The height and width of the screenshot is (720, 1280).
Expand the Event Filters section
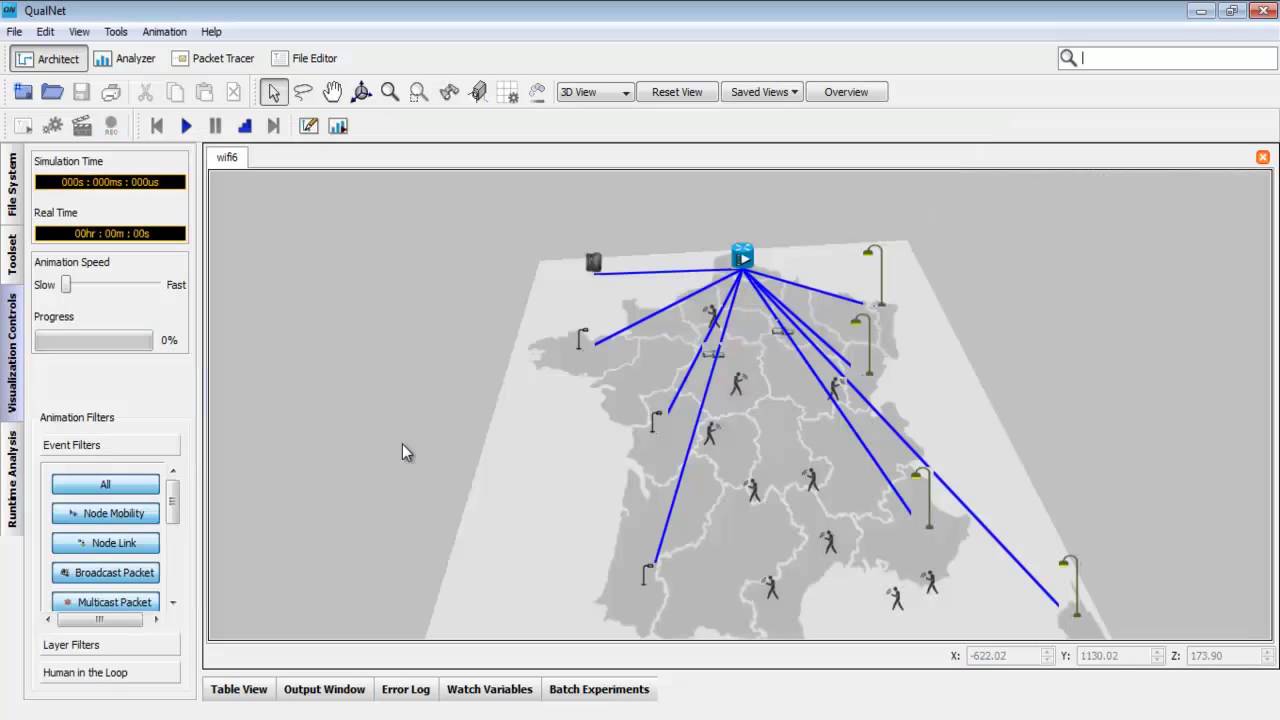[x=110, y=445]
